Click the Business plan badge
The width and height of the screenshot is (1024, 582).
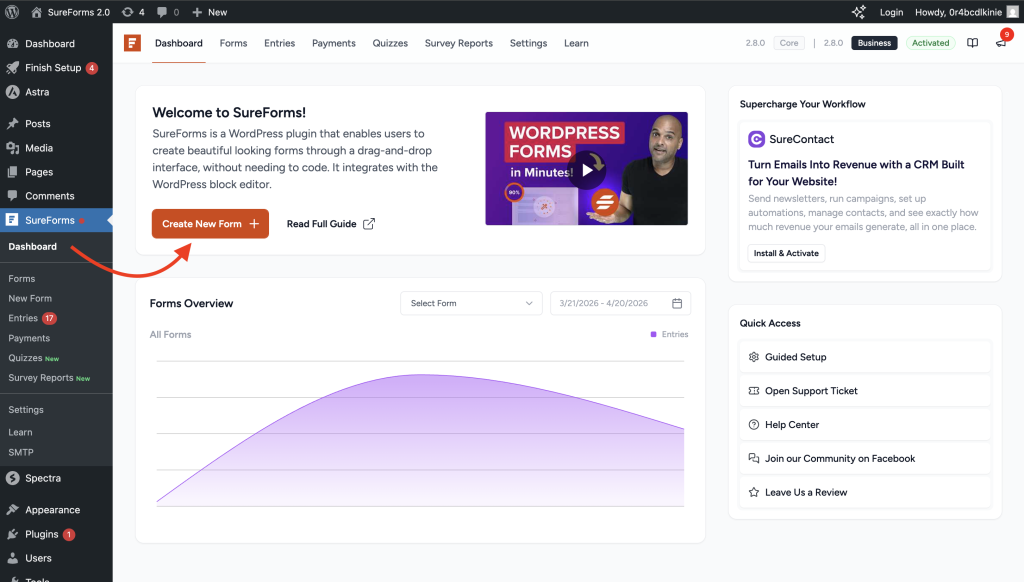click(874, 43)
